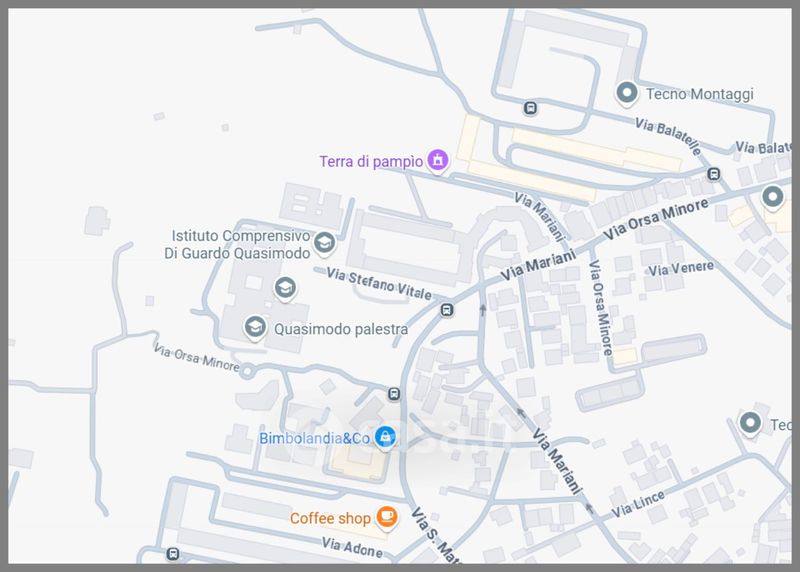Select the Tecno Montaggi location pin
Viewport: 800px width, 572px height.
627,94
